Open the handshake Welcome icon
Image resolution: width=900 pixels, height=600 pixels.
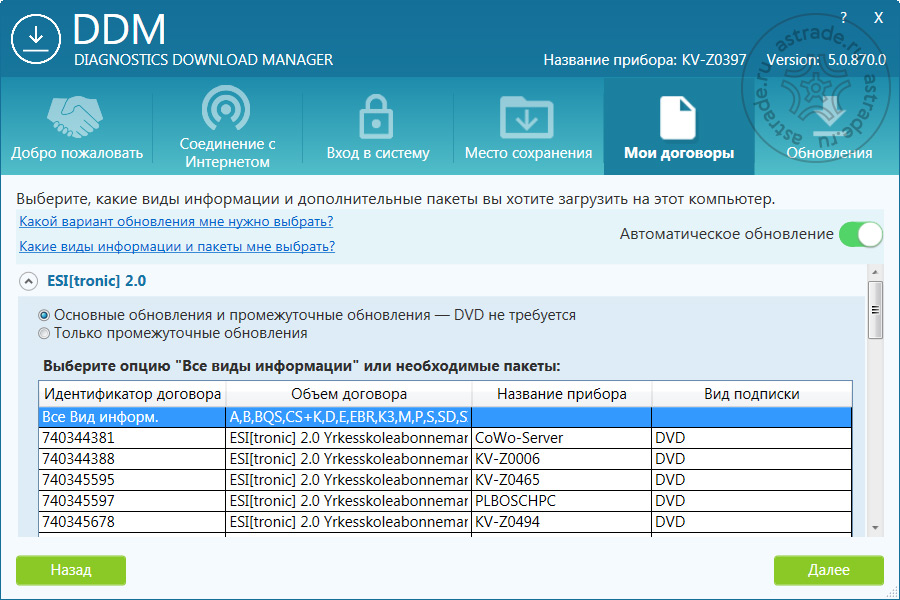click(75, 117)
